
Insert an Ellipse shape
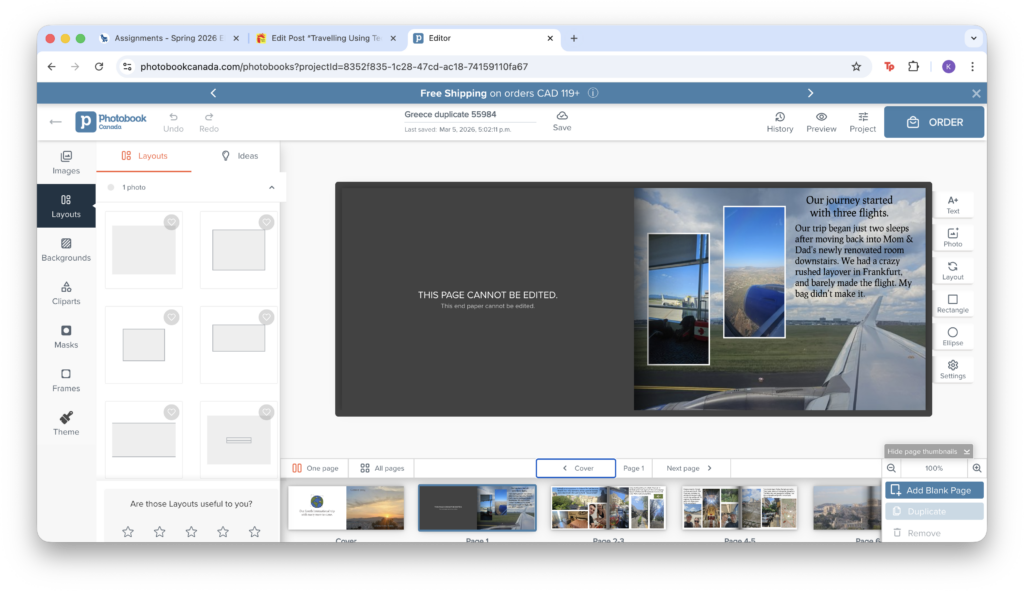tap(952, 336)
